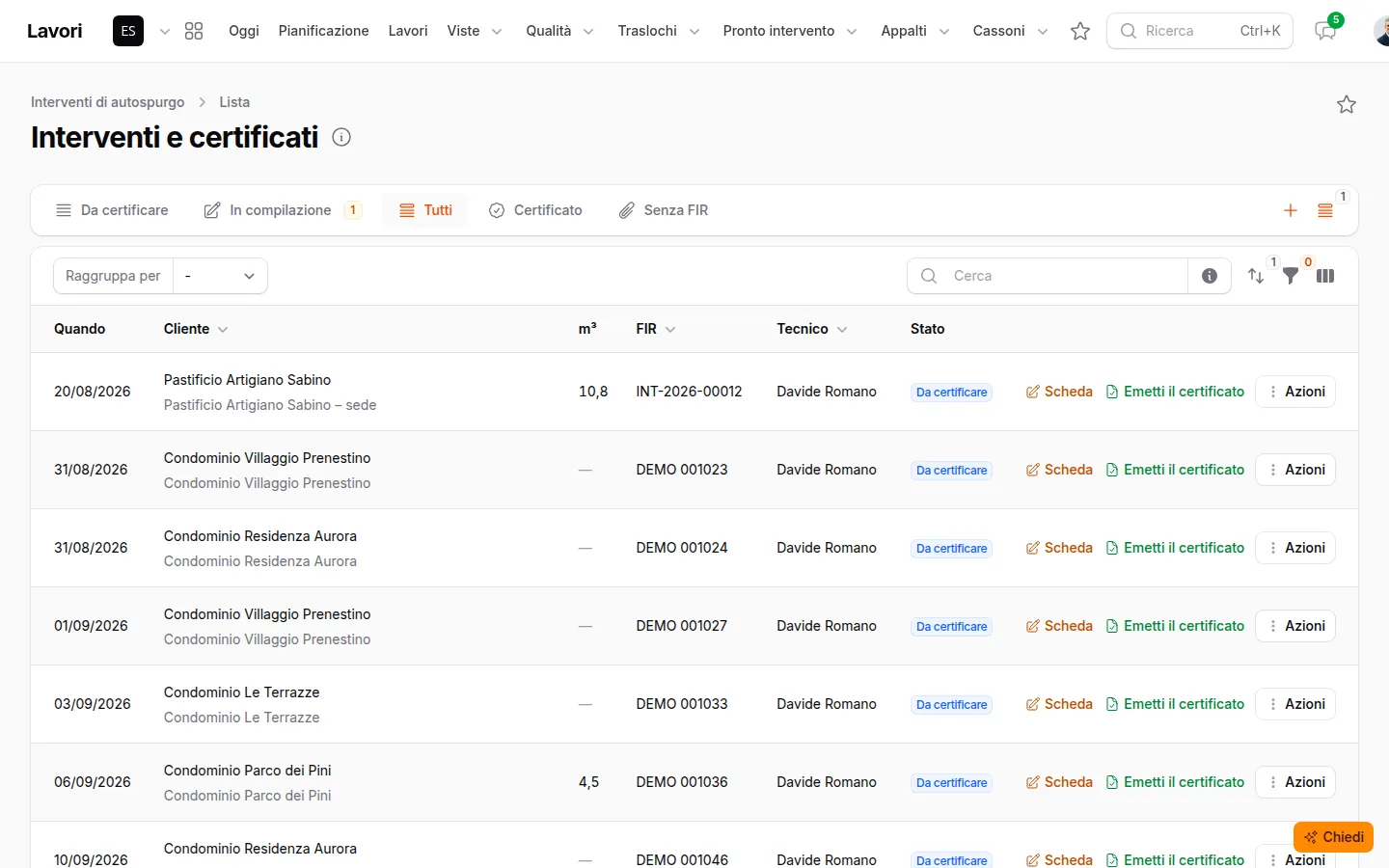
Task: Switch to Da certificare tab
Action: click(x=112, y=210)
